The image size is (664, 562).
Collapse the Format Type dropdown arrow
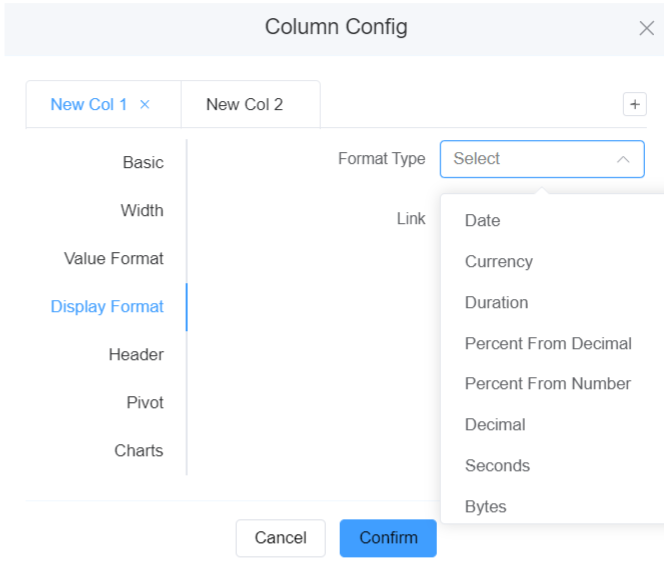tap(623, 159)
